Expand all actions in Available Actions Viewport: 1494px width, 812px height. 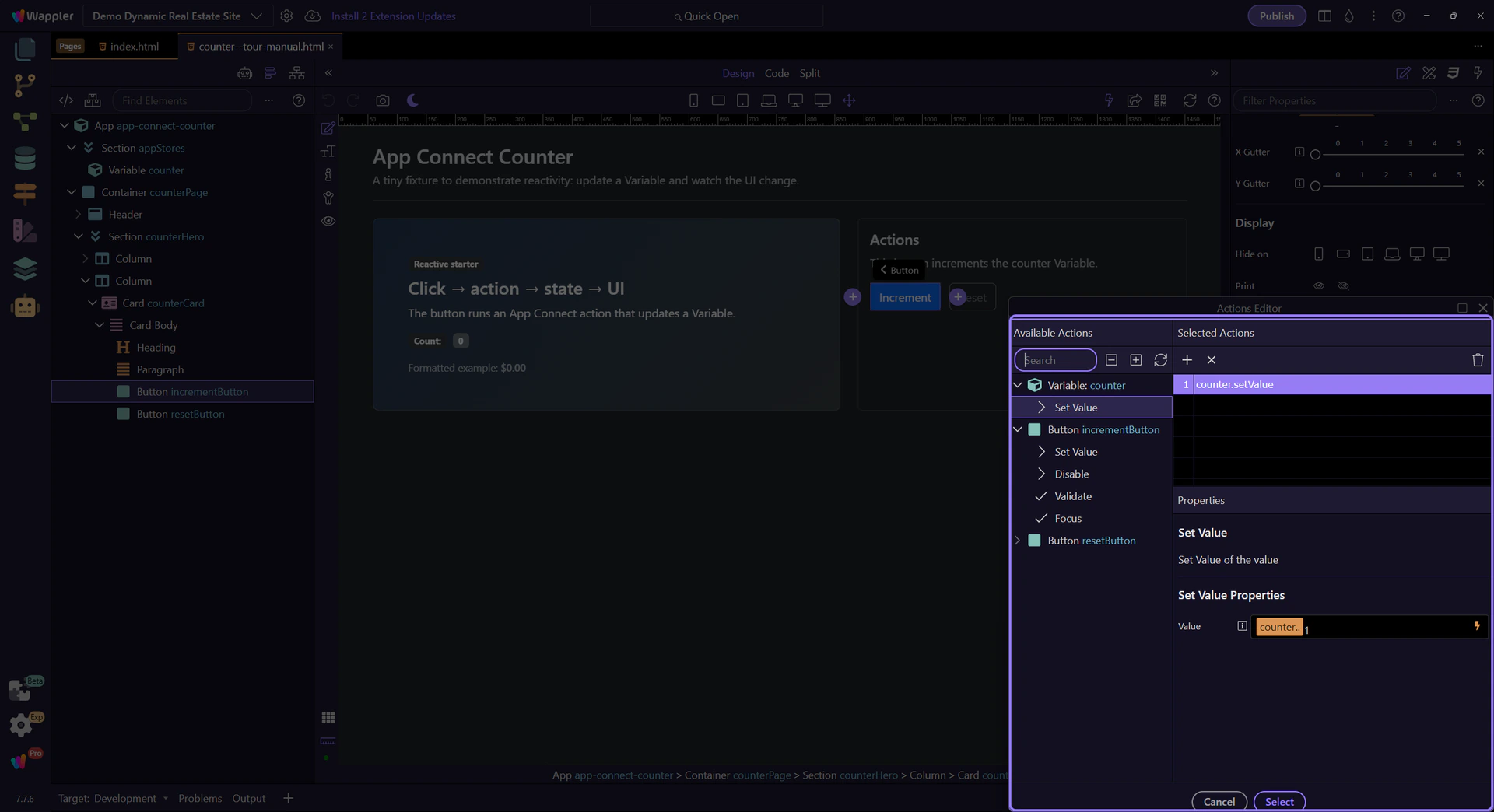click(x=1136, y=360)
